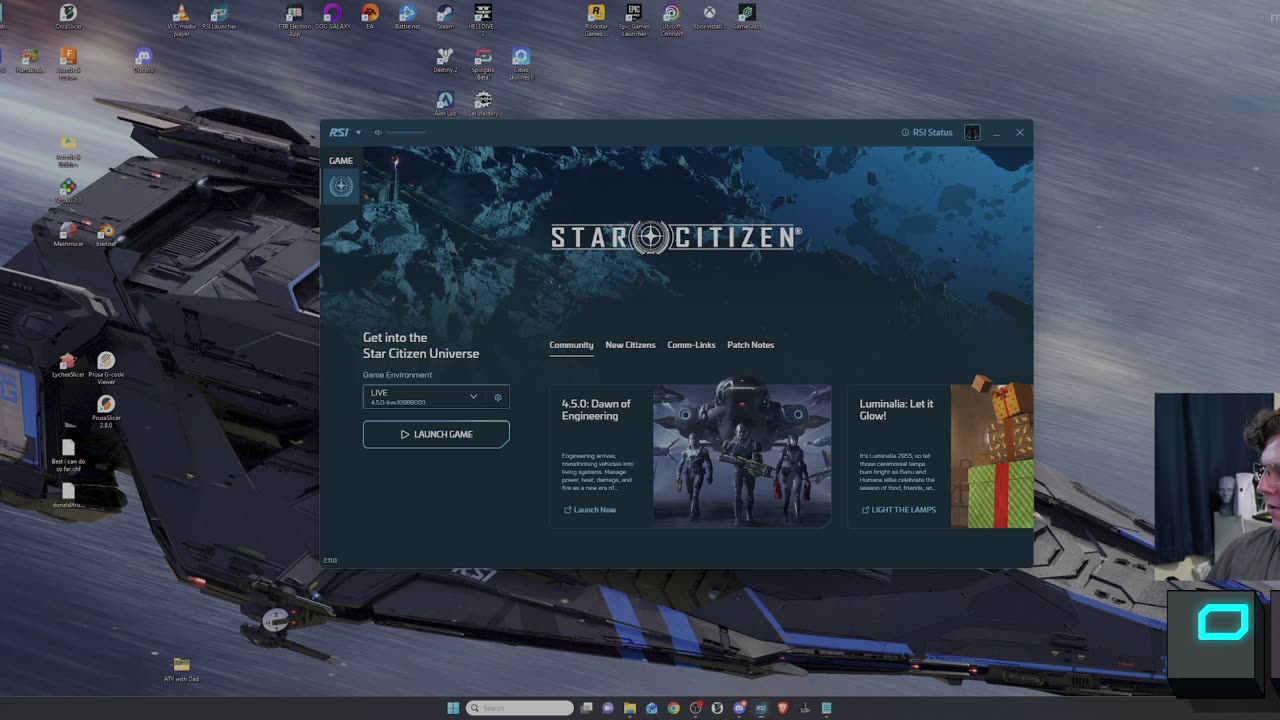Open the RSI Status link
Image resolution: width=1280 pixels, height=720 pixels.
click(x=927, y=132)
